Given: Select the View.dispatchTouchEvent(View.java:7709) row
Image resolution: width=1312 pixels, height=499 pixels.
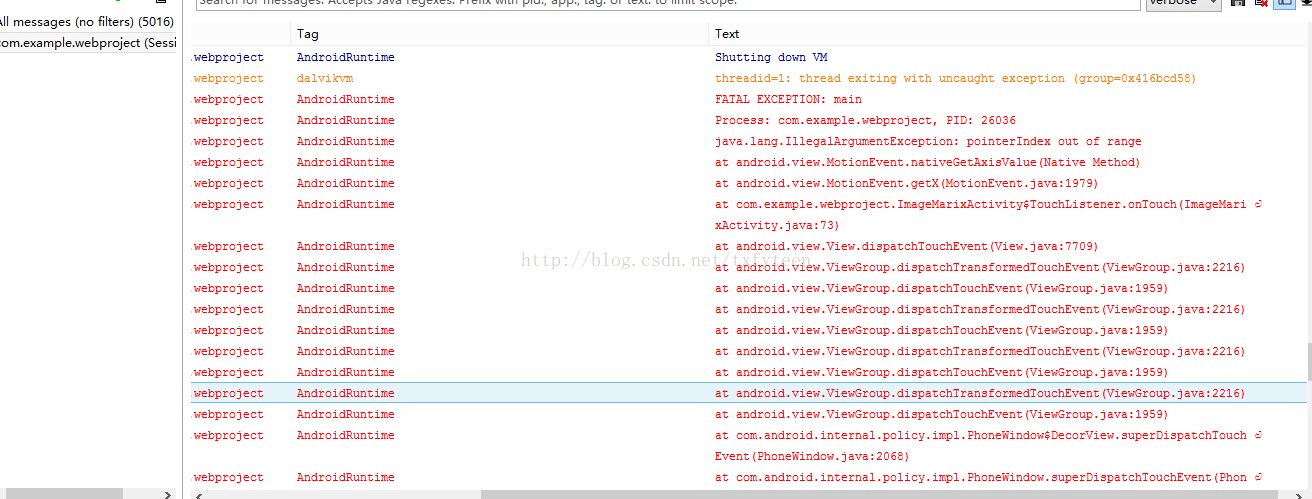Looking at the screenshot, I should click(749, 246).
